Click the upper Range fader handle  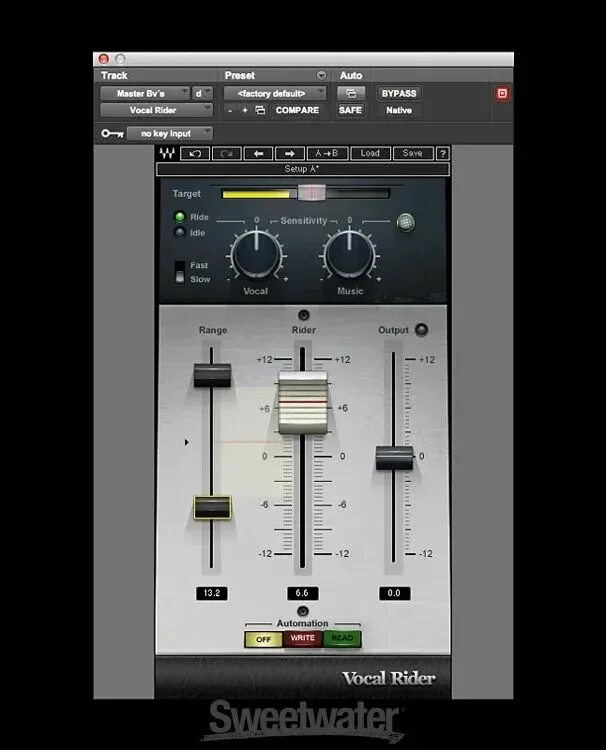pos(212,375)
